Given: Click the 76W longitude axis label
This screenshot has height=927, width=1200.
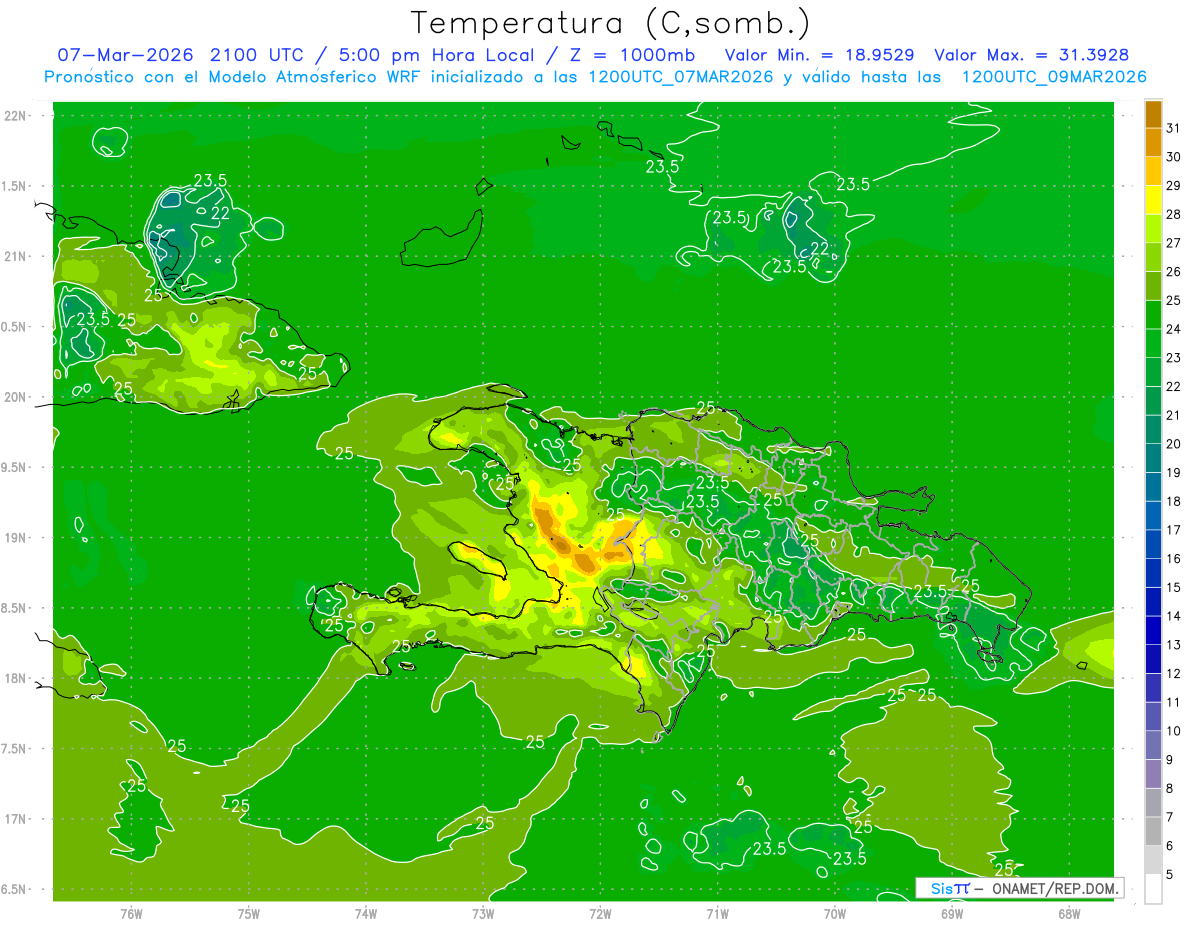Looking at the screenshot, I should click(x=131, y=914).
